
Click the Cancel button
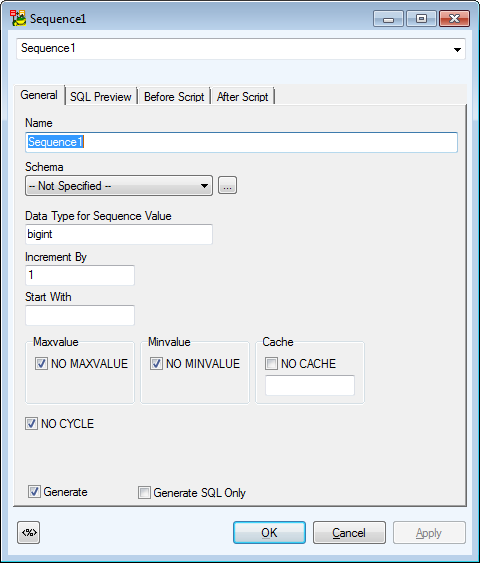[x=349, y=532]
